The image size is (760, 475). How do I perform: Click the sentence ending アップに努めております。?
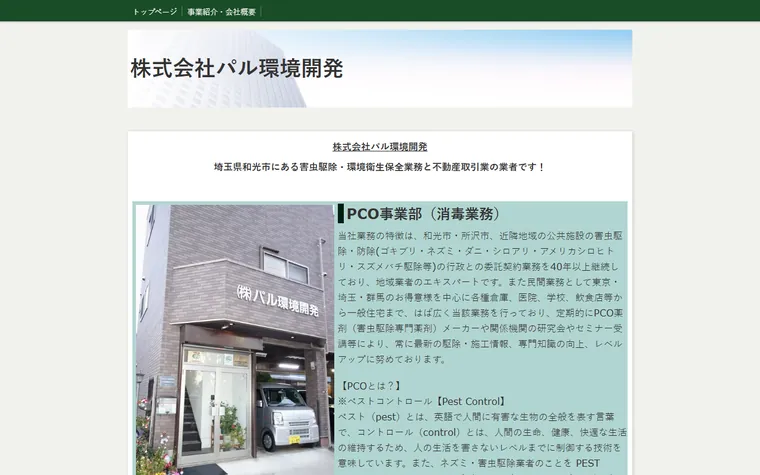392,359
